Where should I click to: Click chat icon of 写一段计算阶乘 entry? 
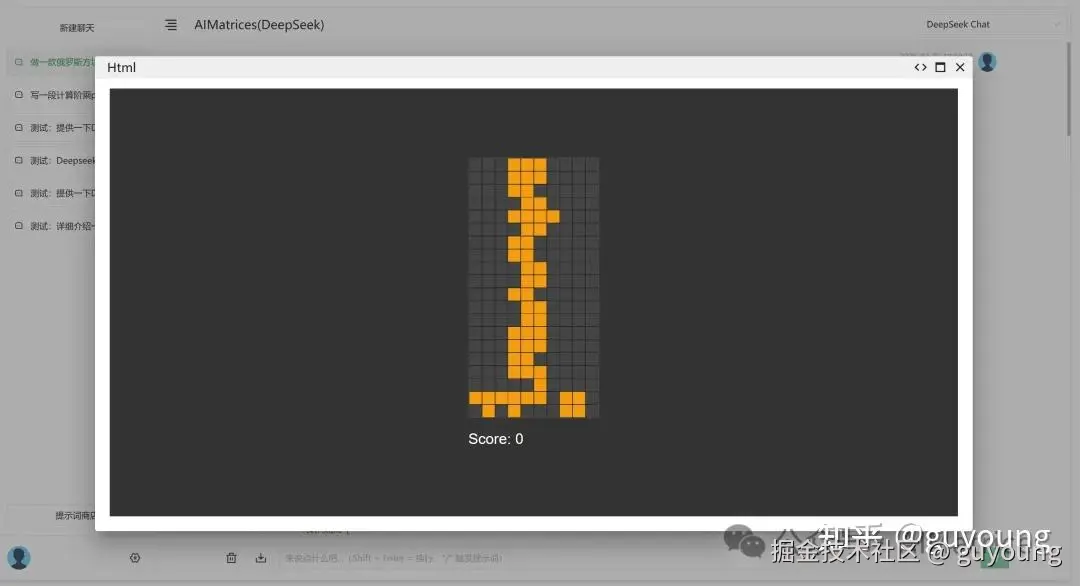(19, 95)
